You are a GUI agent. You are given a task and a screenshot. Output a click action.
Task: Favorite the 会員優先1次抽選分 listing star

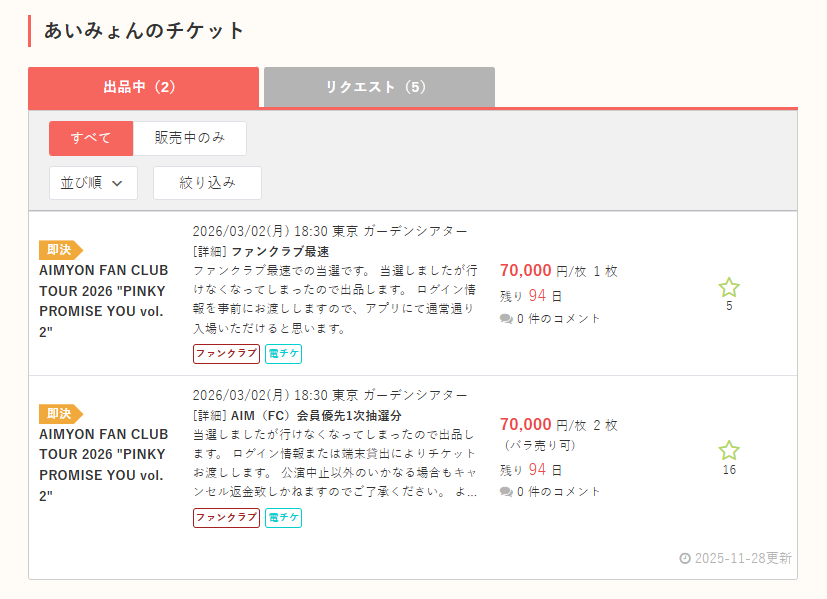[x=729, y=451]
